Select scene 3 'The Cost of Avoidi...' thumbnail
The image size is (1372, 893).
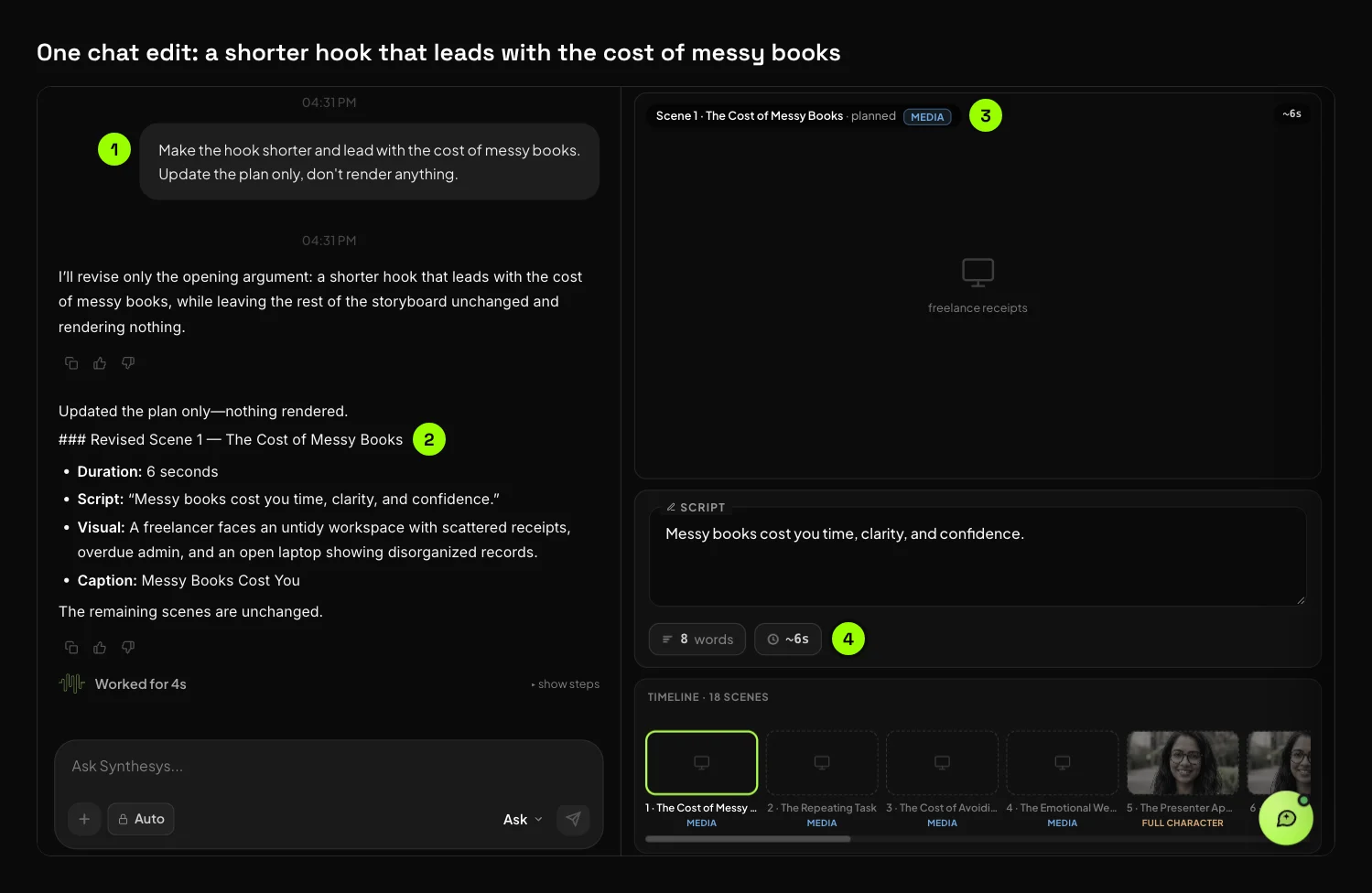tap(942, 763)
